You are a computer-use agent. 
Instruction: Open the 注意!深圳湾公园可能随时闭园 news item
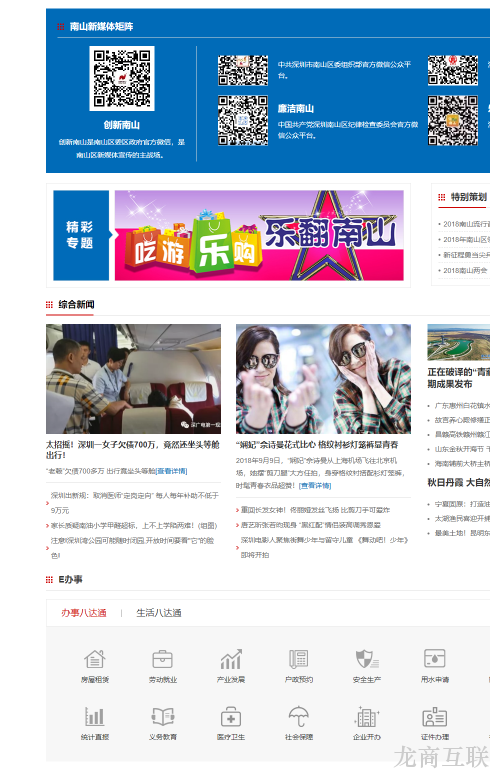tap(133, 548)
